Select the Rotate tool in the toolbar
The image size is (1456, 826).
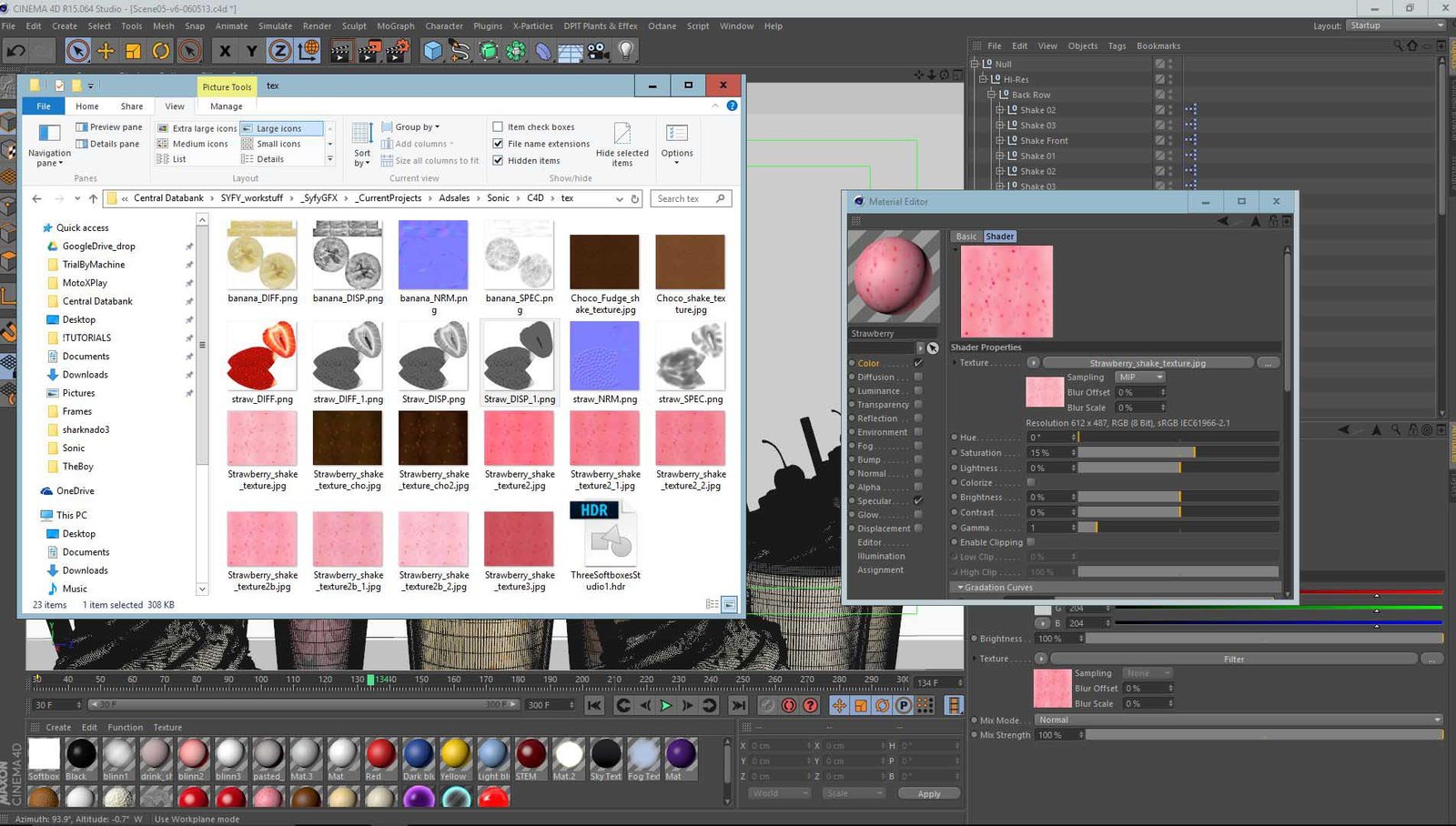pyautogui.click(x=161, y=51)
